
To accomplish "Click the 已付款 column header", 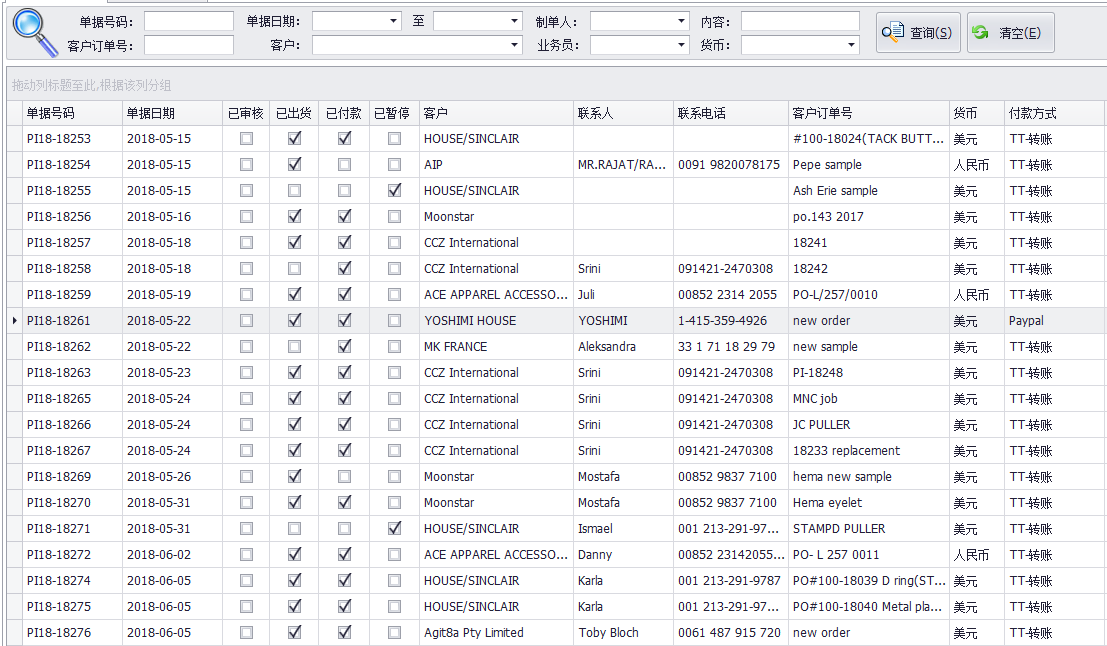I will tap(344, 113).
